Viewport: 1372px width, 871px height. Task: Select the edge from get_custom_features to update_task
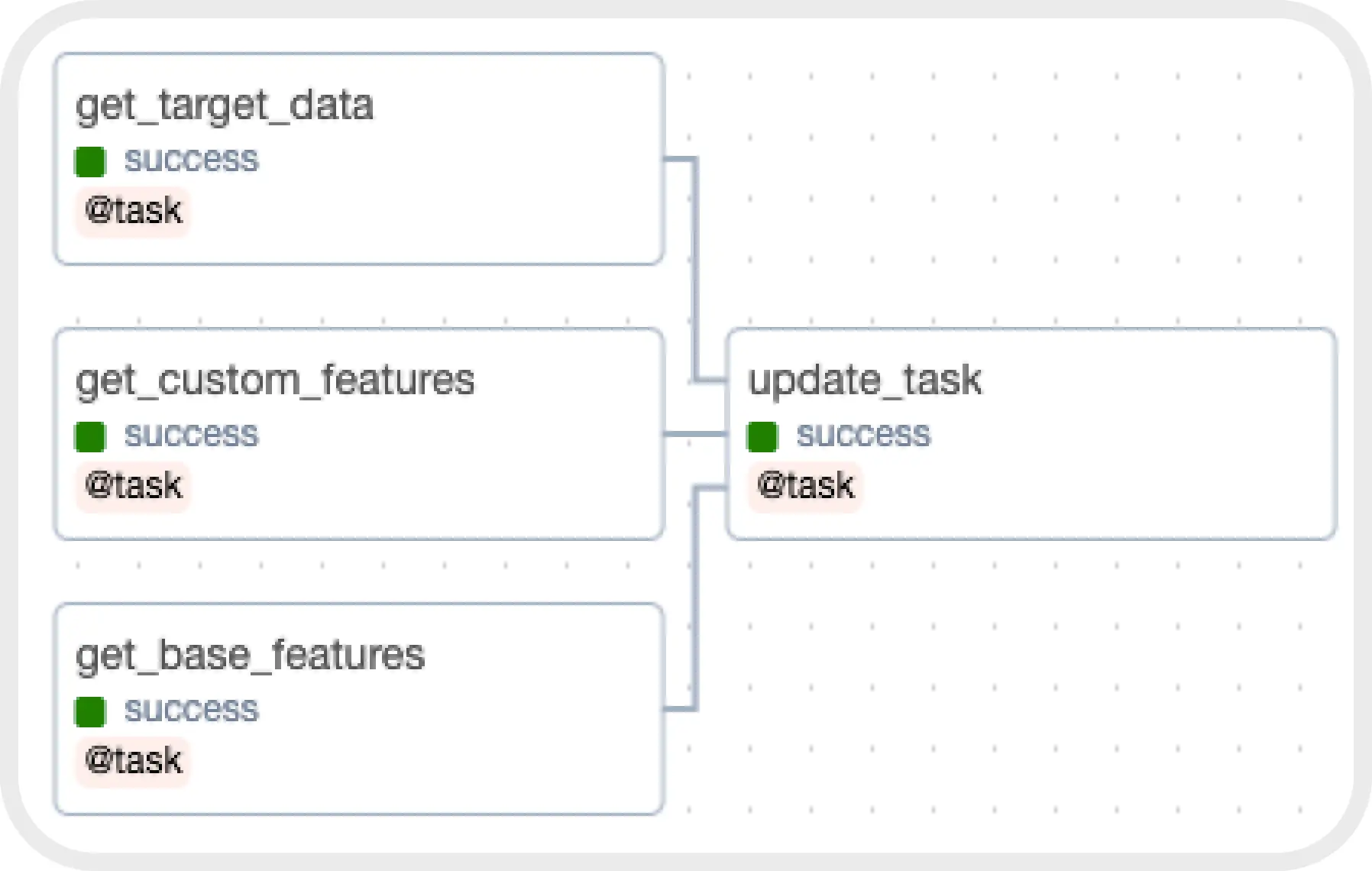click(x=694, y=434)
